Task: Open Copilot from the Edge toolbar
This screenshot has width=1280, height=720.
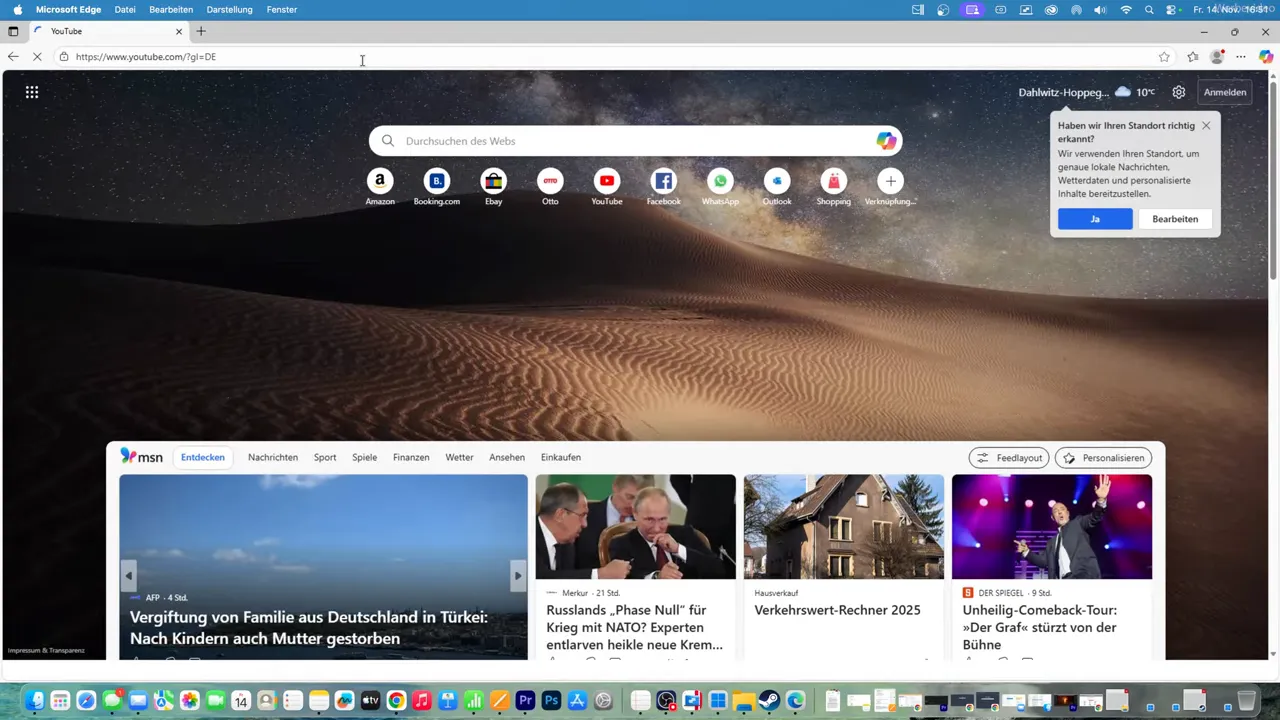Action: pyautogui.click(x=1265, y=57)
